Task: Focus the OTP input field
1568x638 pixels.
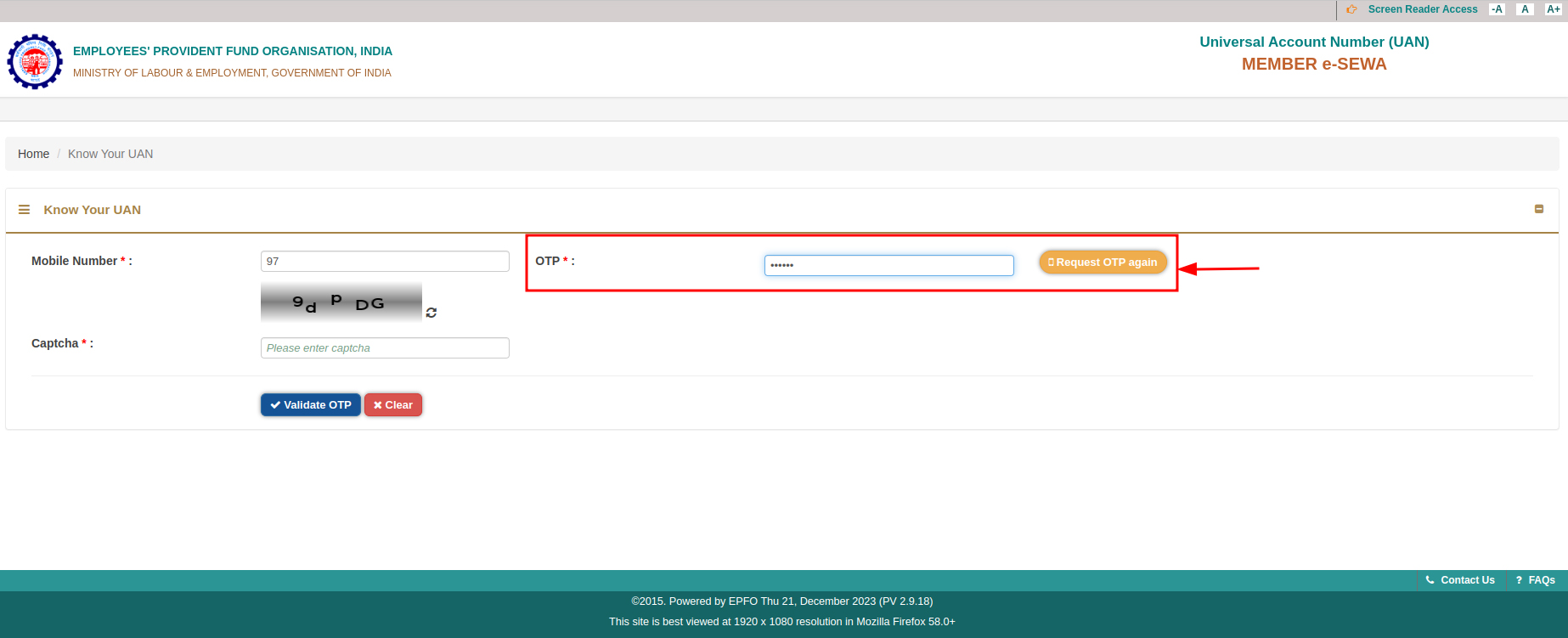Action: coord(889,265)
